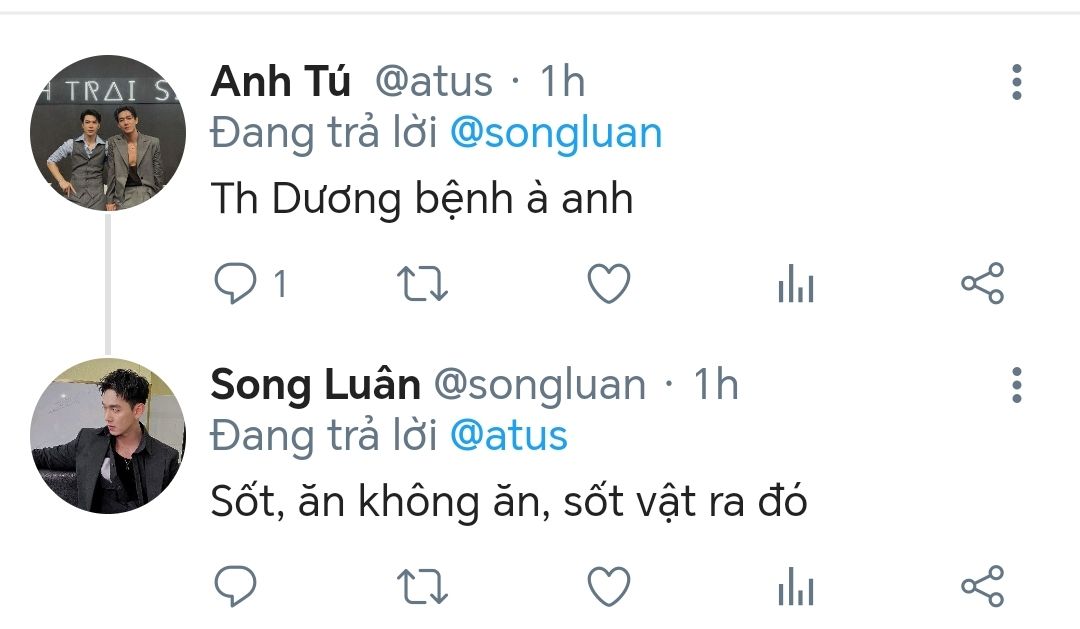
Task: Retweet Anh Tú's reply
Action: pos(423,285)
